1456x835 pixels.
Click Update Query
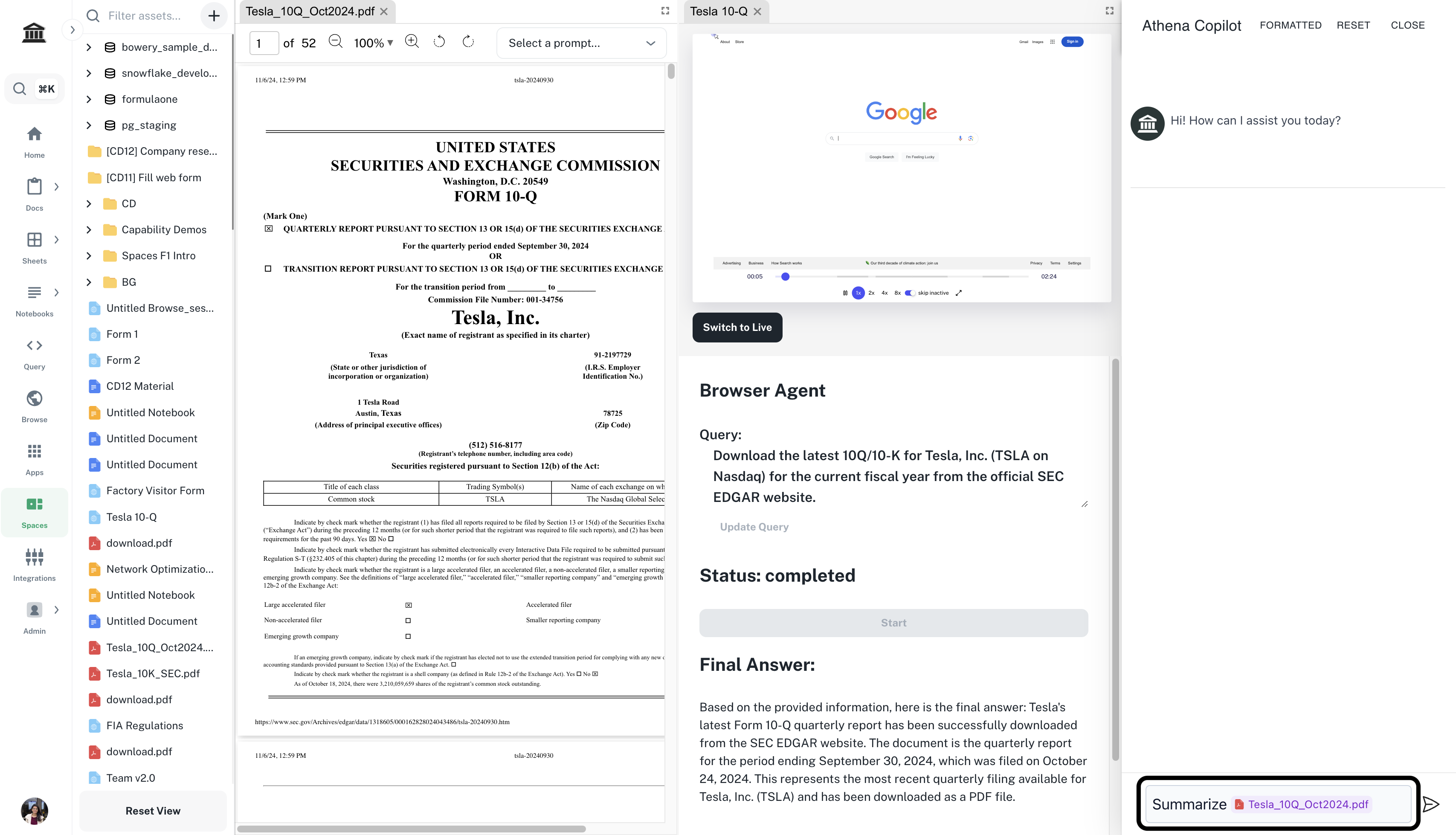tap(754, 527)
